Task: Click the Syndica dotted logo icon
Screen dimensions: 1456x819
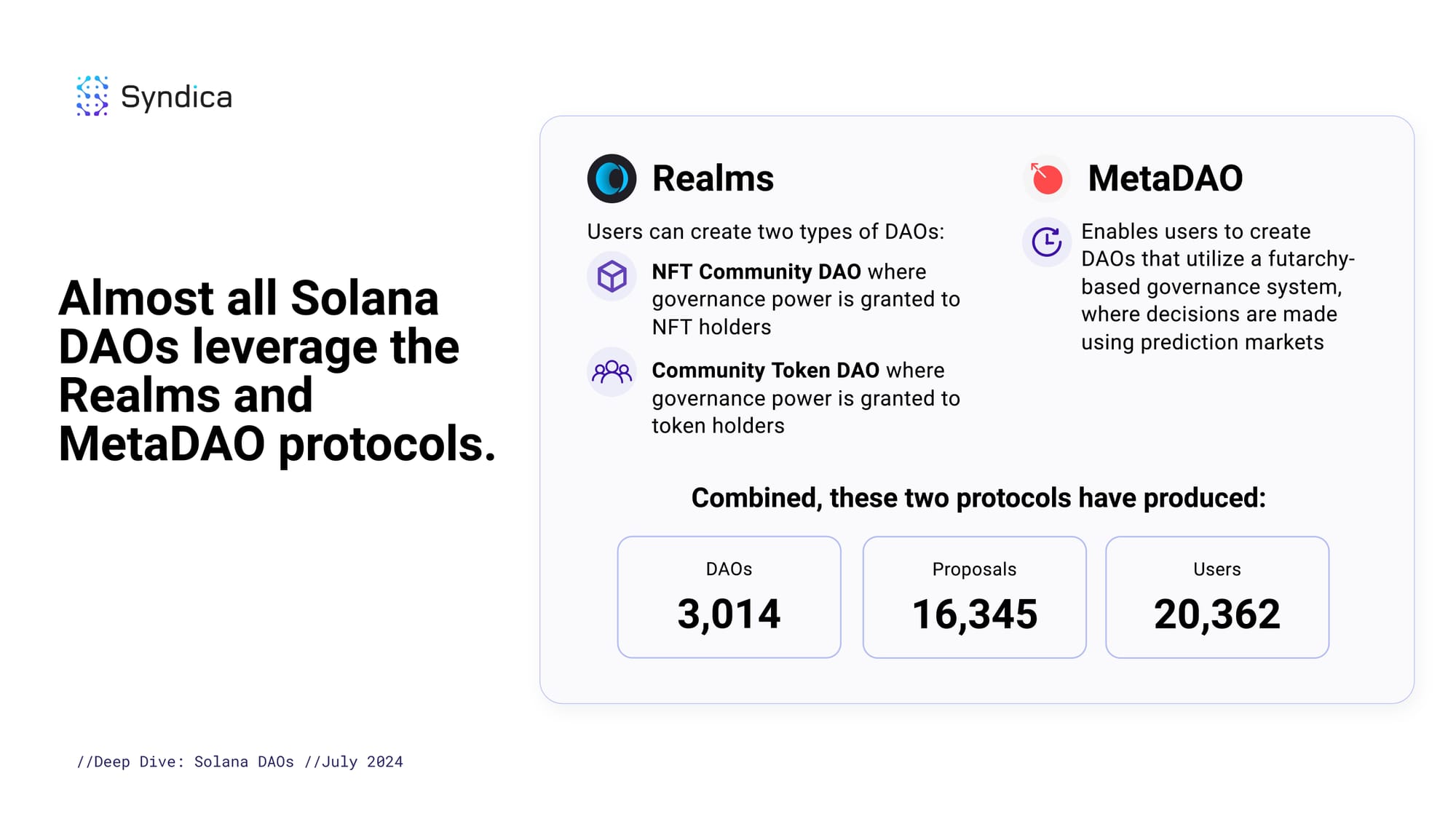Action: [92, 96]
